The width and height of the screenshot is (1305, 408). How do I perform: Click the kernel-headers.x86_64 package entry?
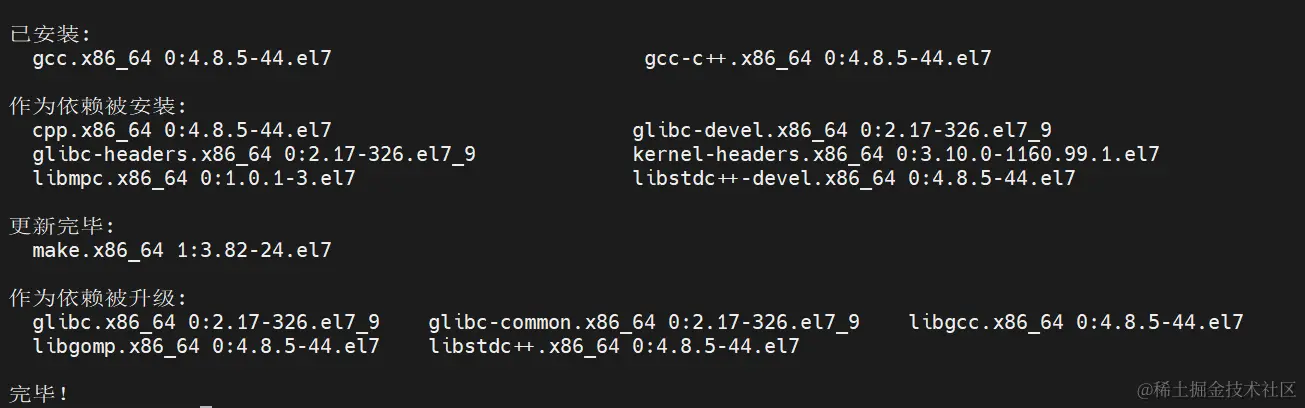coord(896,154)
